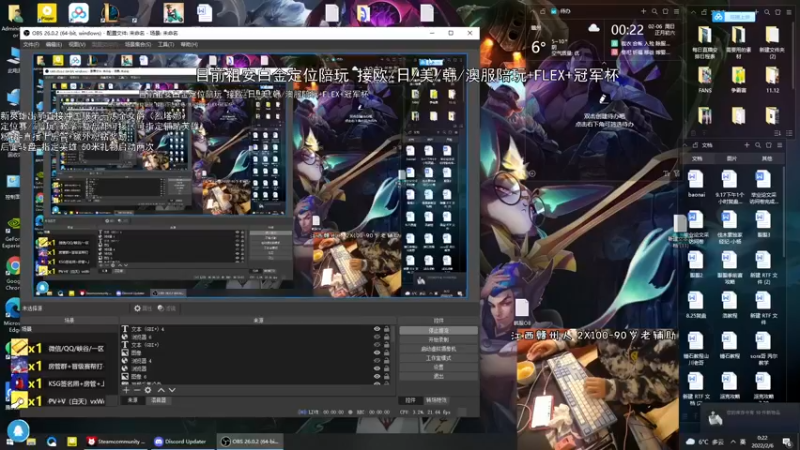Collapse the folder widget with its chevron

click(693, 12)
